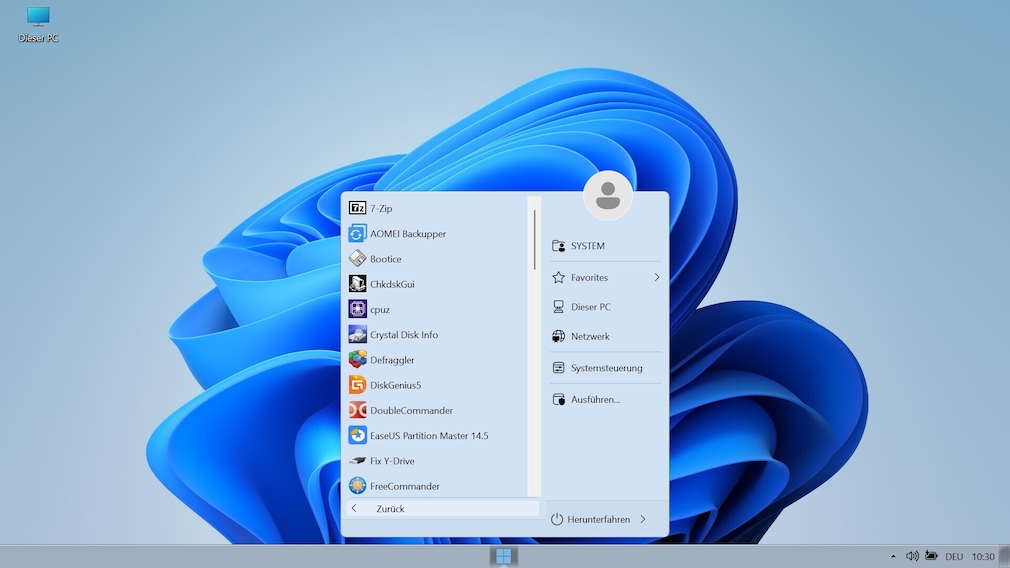Open DiskGenius5 from the list
This screenshot has width=1010, height=568.
coord(358,385)
